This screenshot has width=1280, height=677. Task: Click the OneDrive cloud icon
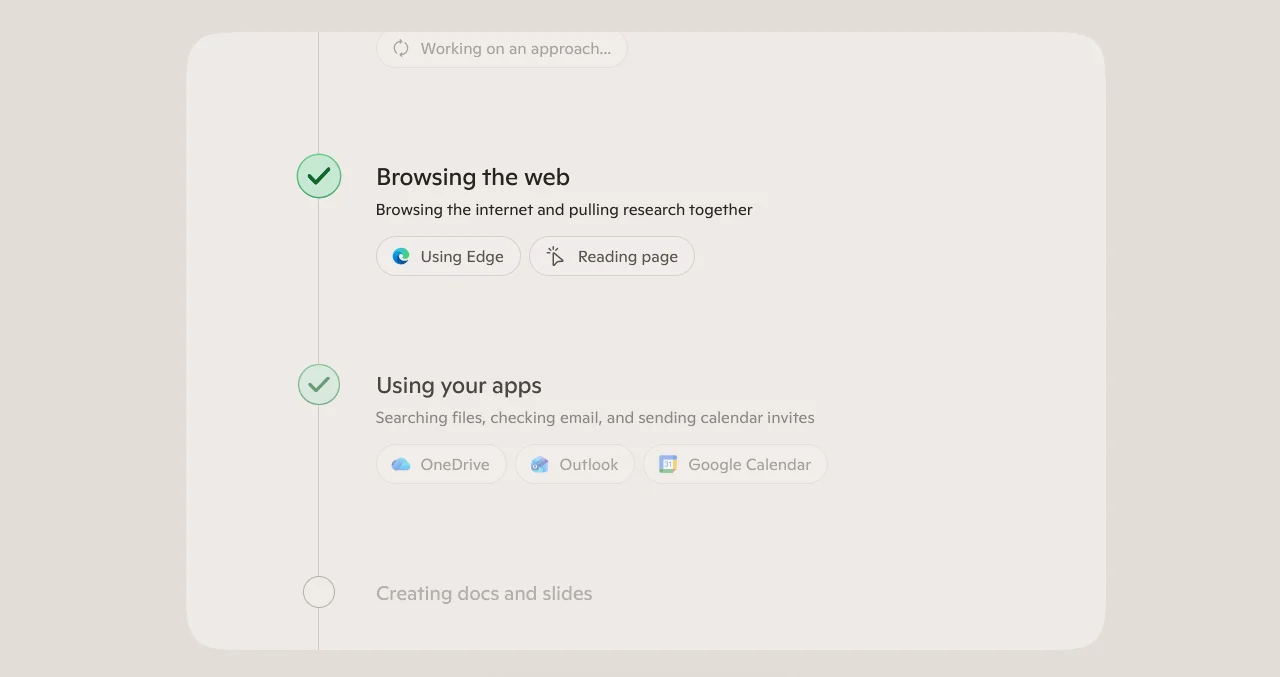pos(401,464)
